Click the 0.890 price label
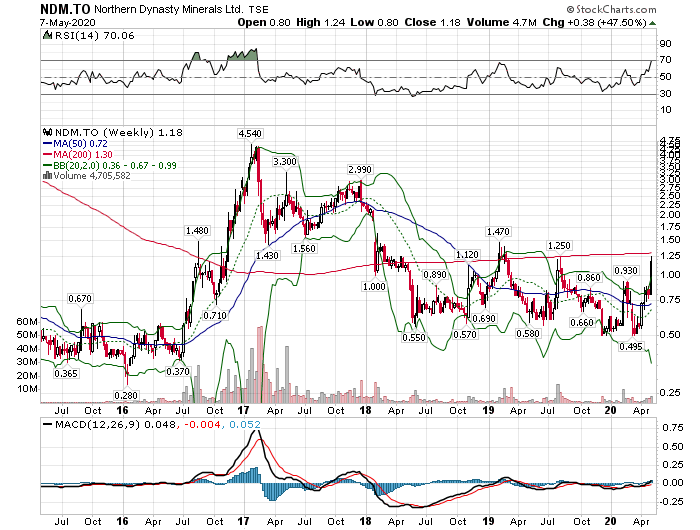Image resolution: width=700 pixels, height=530 pixels. pyautogui.click(x=435, y=275)
